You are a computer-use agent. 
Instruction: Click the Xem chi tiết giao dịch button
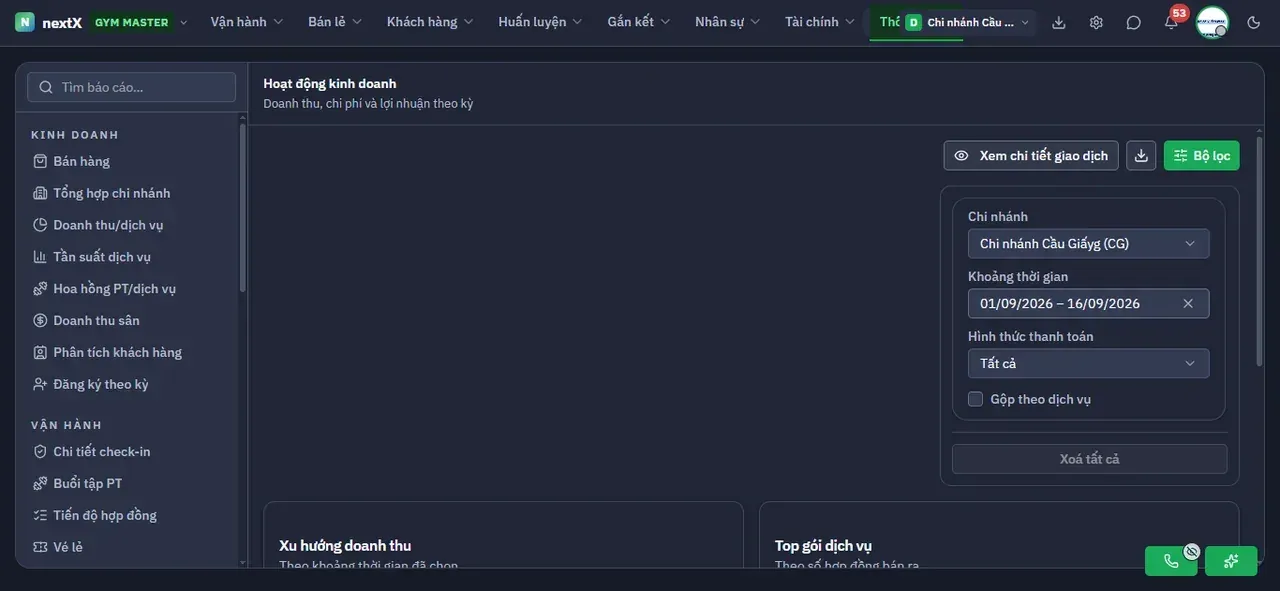tap(1031, 155)
